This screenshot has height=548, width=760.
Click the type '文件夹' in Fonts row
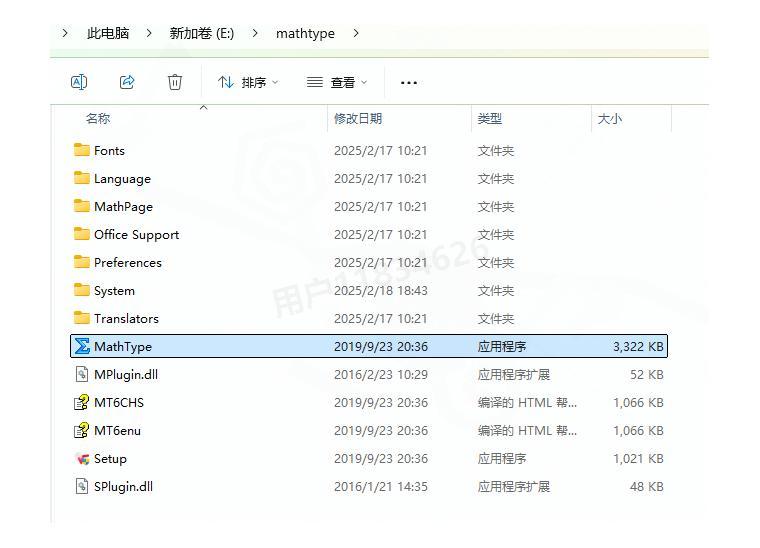(x=495, y=151)
